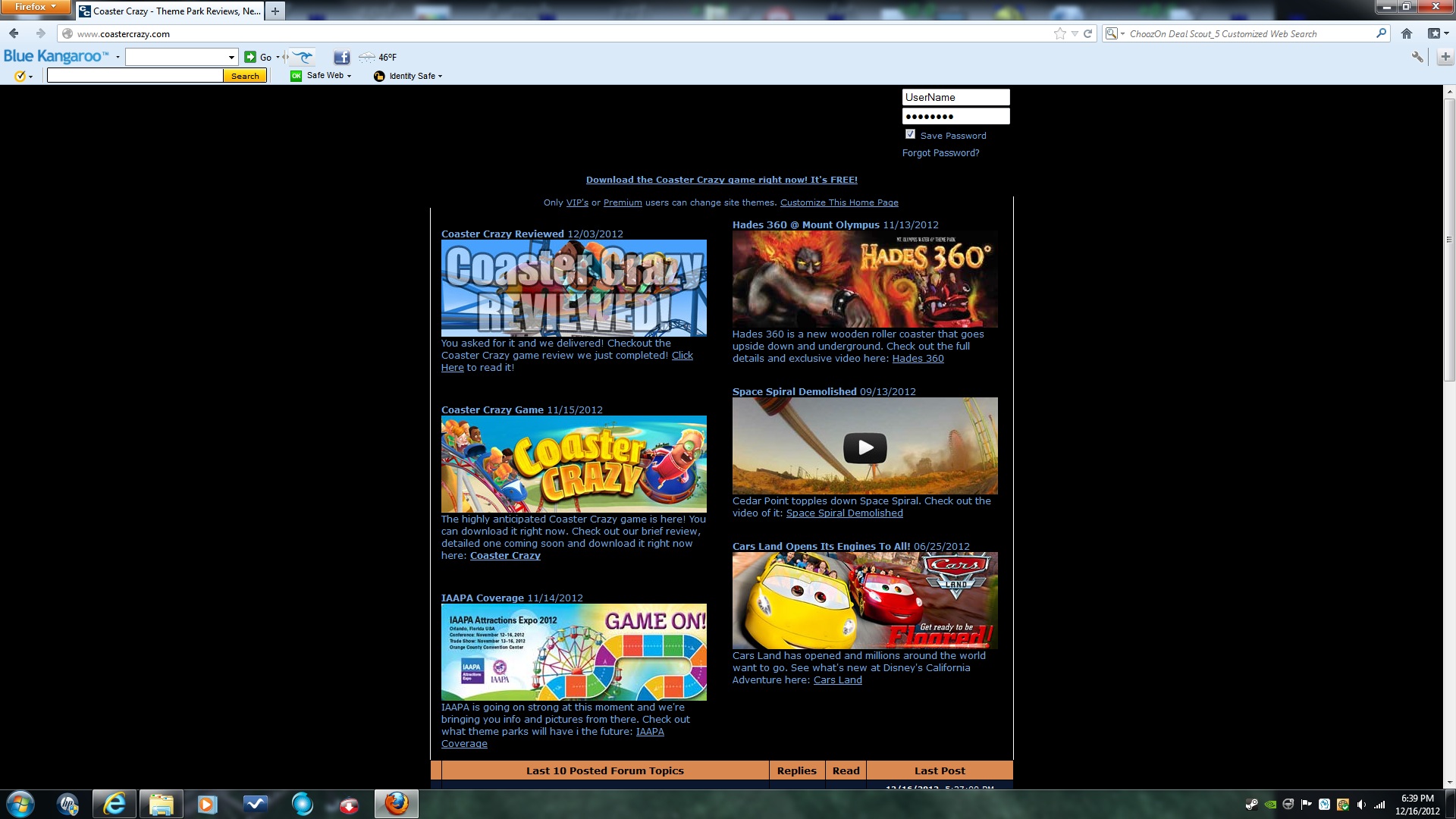1456x819 pixels.
Task: Click the Steam tray icon
Action: 1252,805
